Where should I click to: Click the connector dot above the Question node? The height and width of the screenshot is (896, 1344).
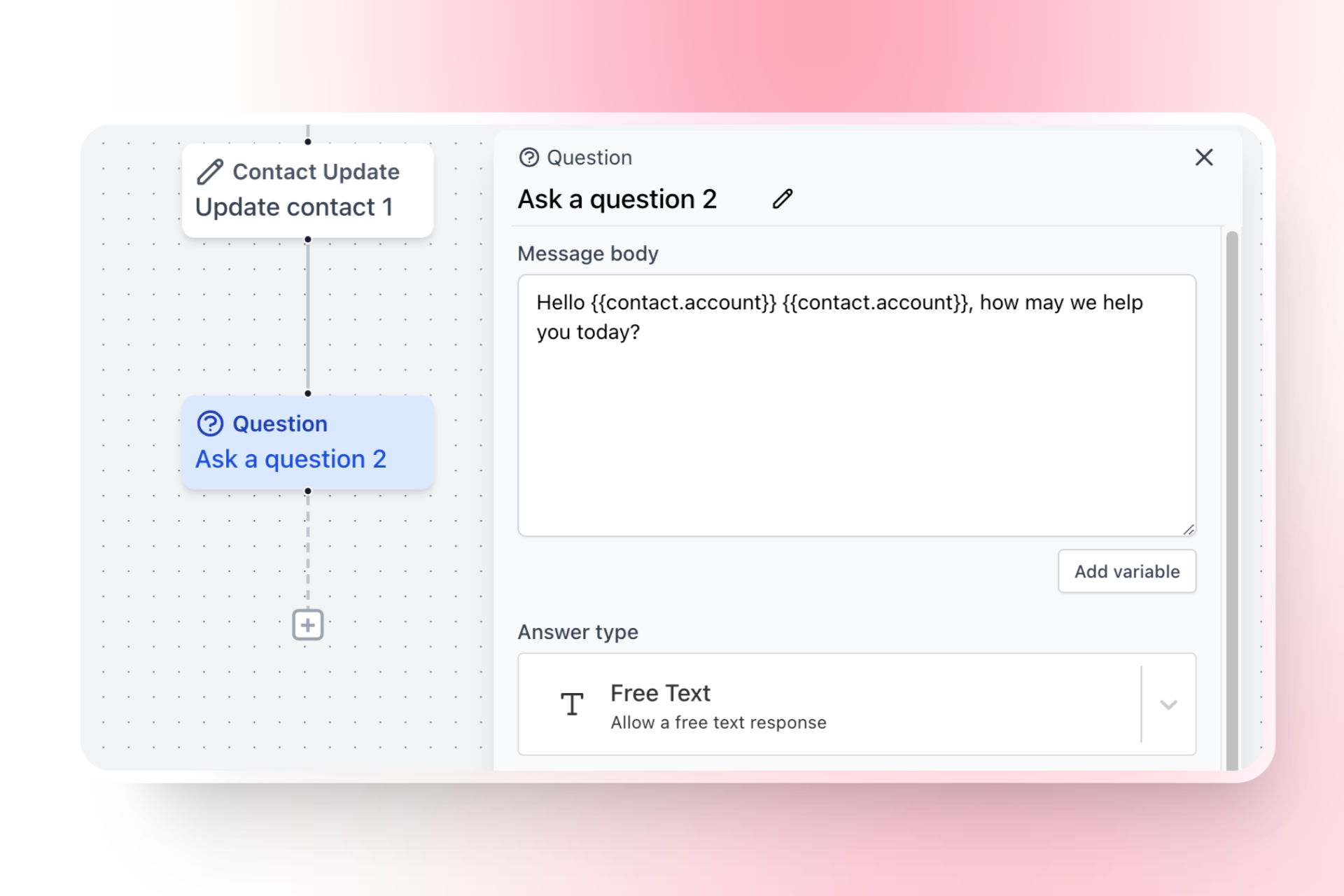coord(307,393)
